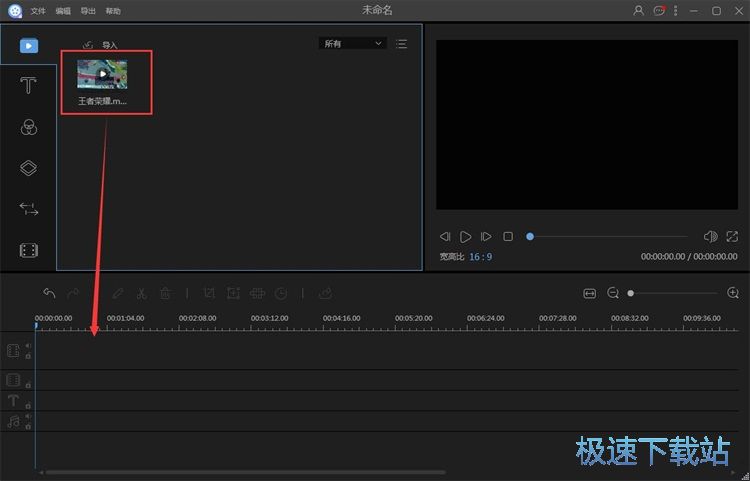The width and height of the screenshot is (750, 481).
Task: Open the 帮助 menu
Action: pyautogui.click(x=113, y=11)
